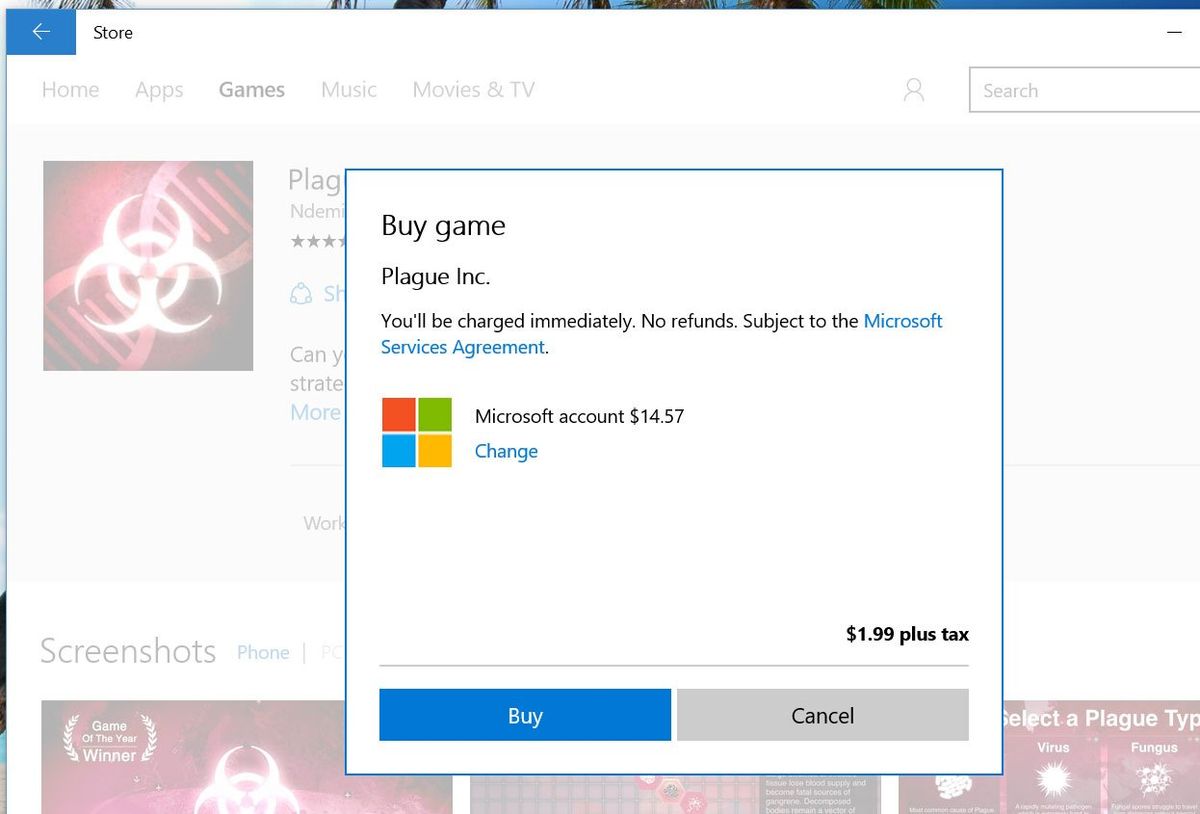Screen dimensions: 1200x814
Task: Click the fifth rating star for Plague Inc.
Action: [x=365, y=241]
